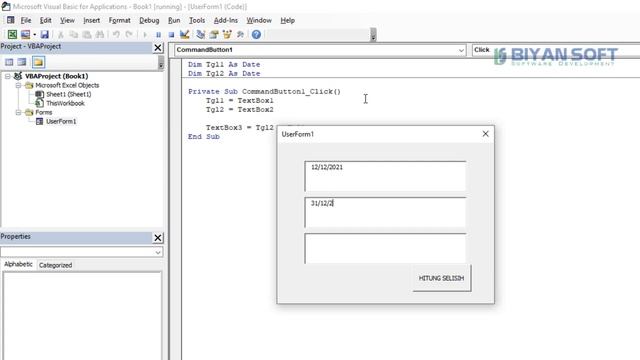This screenshot has width=640, height=360.
Task: Click the textbox containing 12/12/2021
Action: point(385,176)
